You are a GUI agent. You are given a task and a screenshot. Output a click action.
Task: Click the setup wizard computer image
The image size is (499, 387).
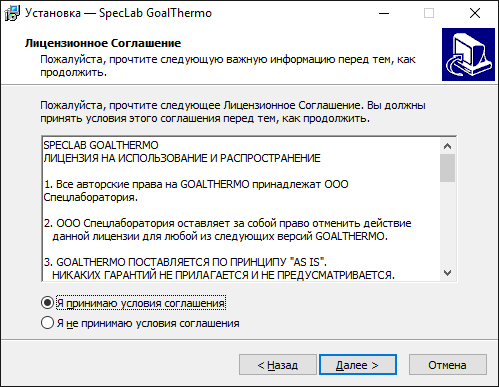pyautogui.click(x=468, y=54)
